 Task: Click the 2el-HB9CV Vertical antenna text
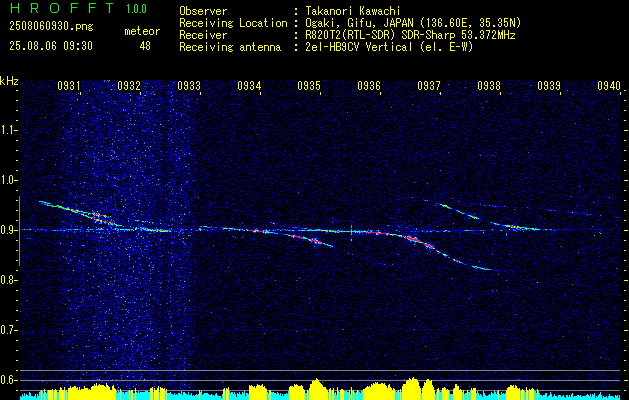389,47
